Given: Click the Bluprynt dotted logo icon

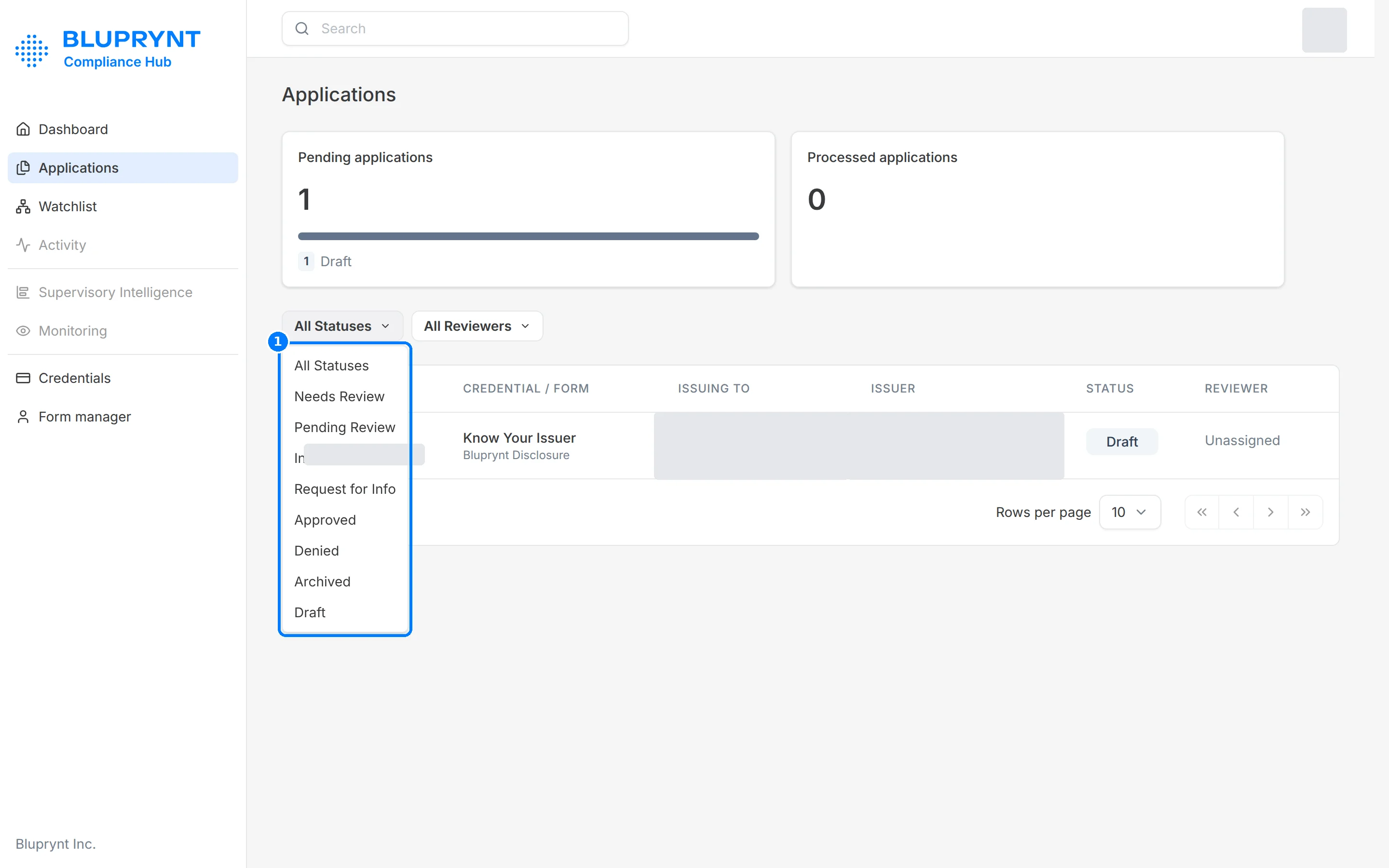Looking at the screenshot, I should pyautogui.click(x=31, y=51).
